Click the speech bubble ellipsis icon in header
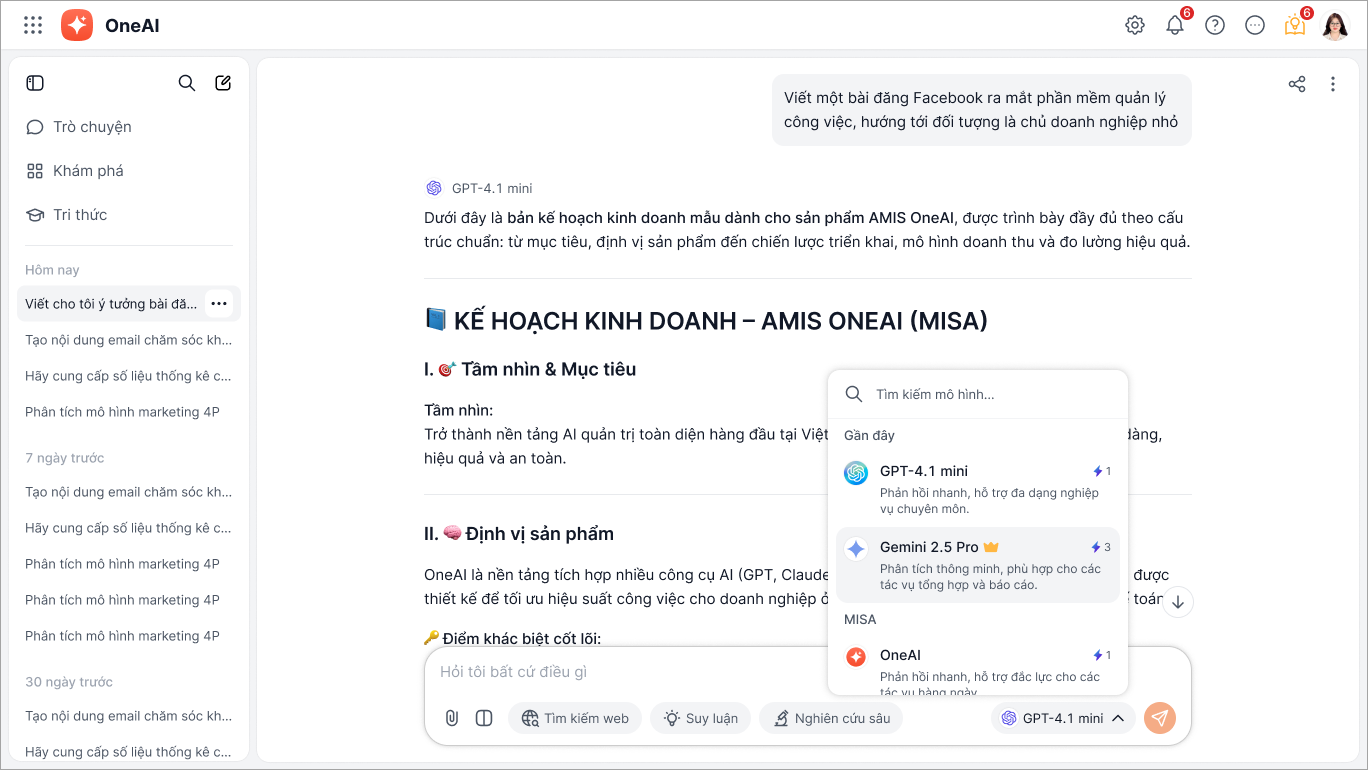This screenshot has width=1368, height=770. point(1255,26)
